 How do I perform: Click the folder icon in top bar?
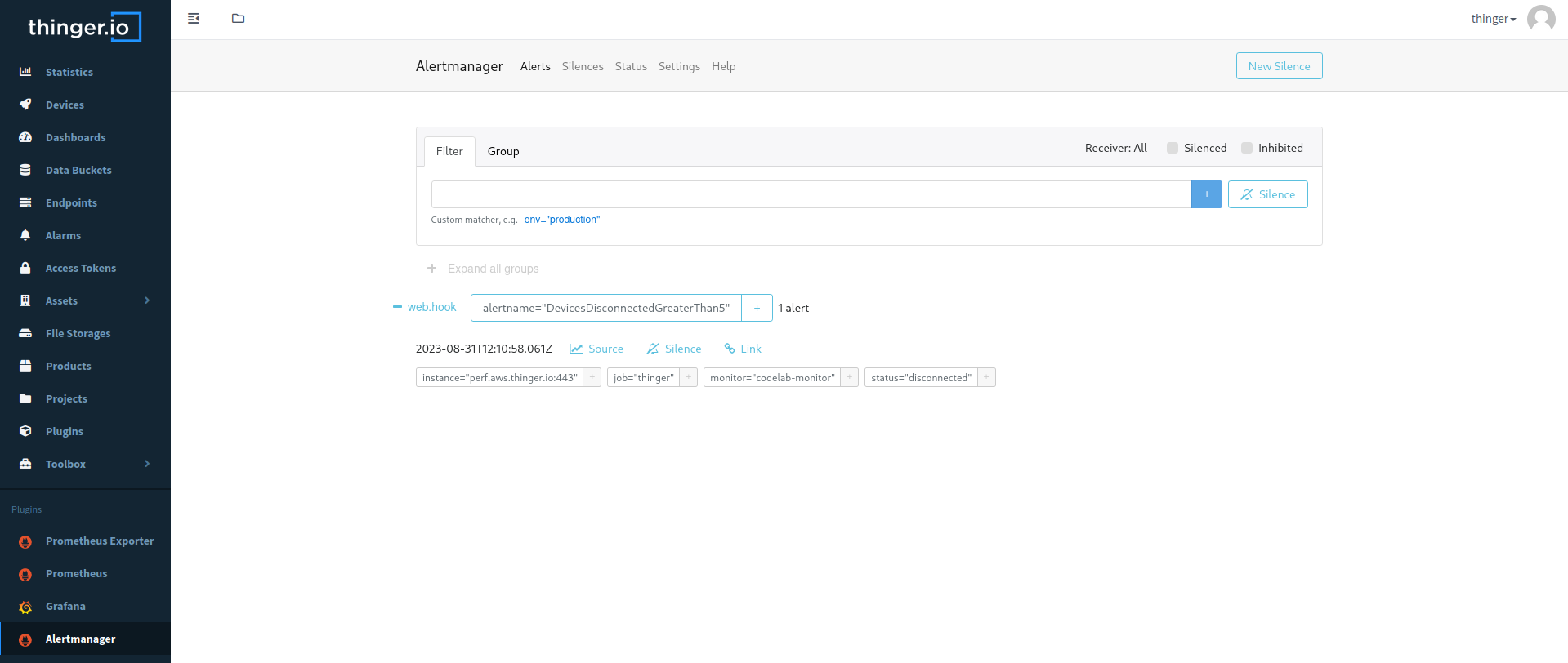(238, 19)
